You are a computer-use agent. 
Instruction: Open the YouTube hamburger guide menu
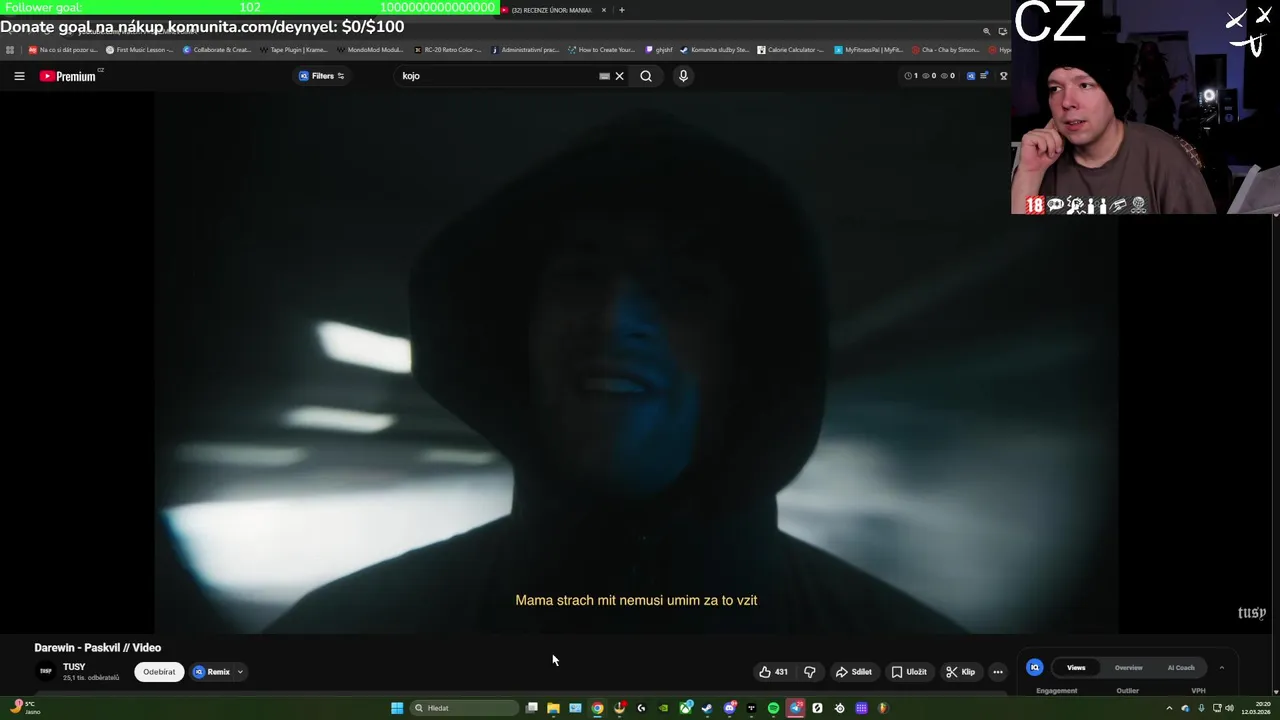(x=19, y=76)
